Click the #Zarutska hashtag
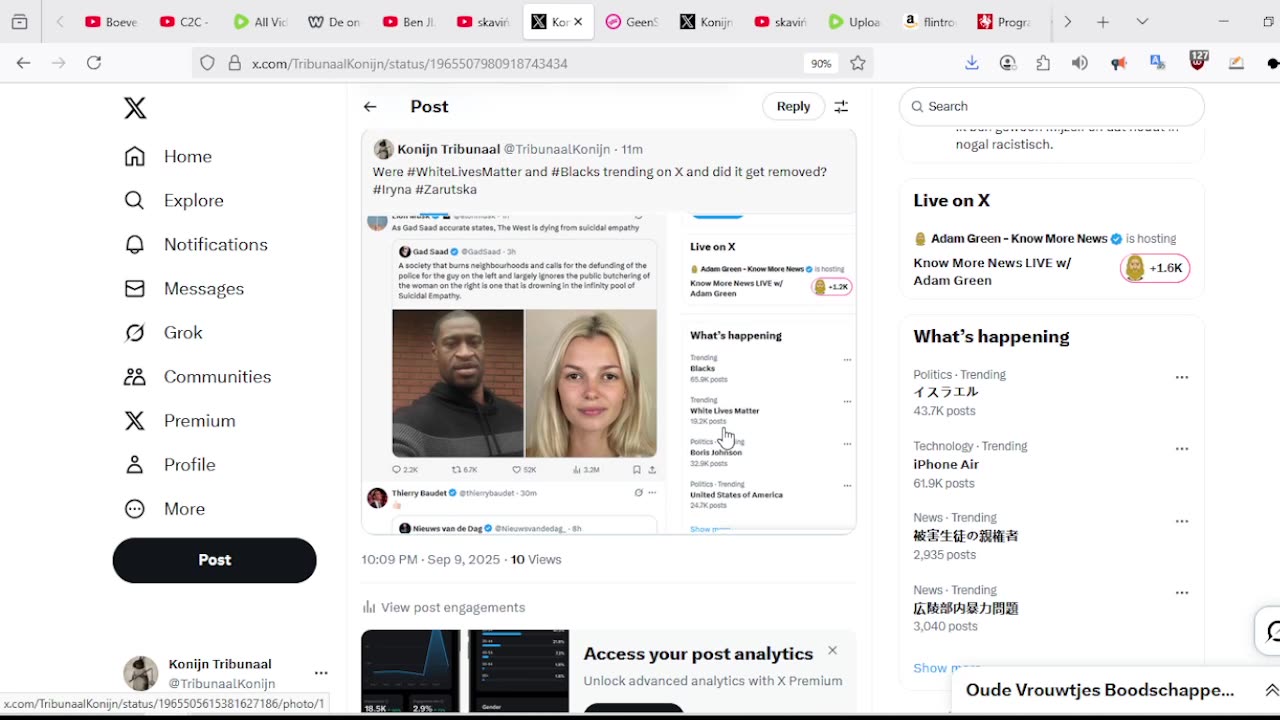This screenshot has width=1280, height=720. 446,189
